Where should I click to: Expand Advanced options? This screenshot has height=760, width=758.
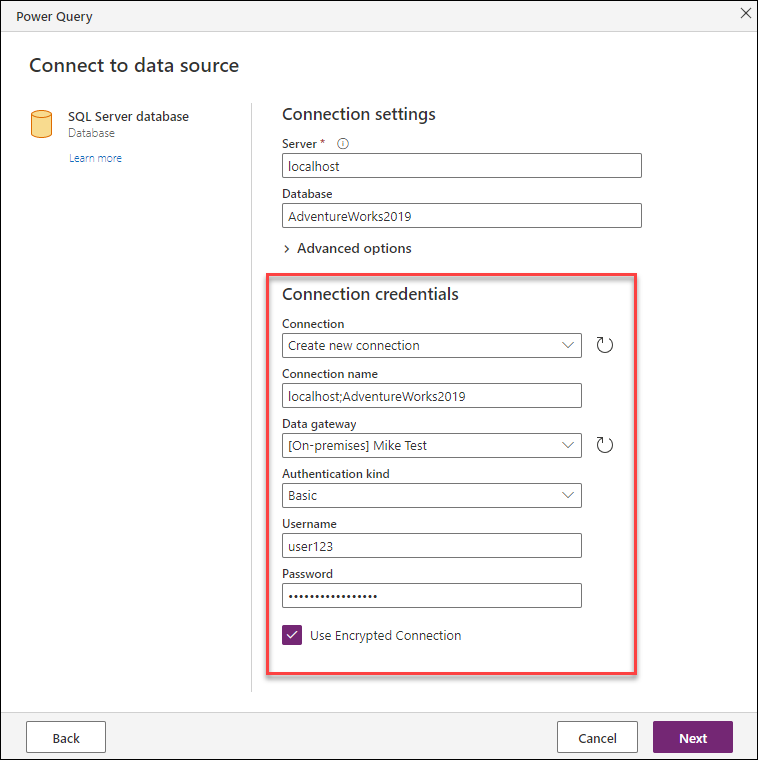coord(347,248)
